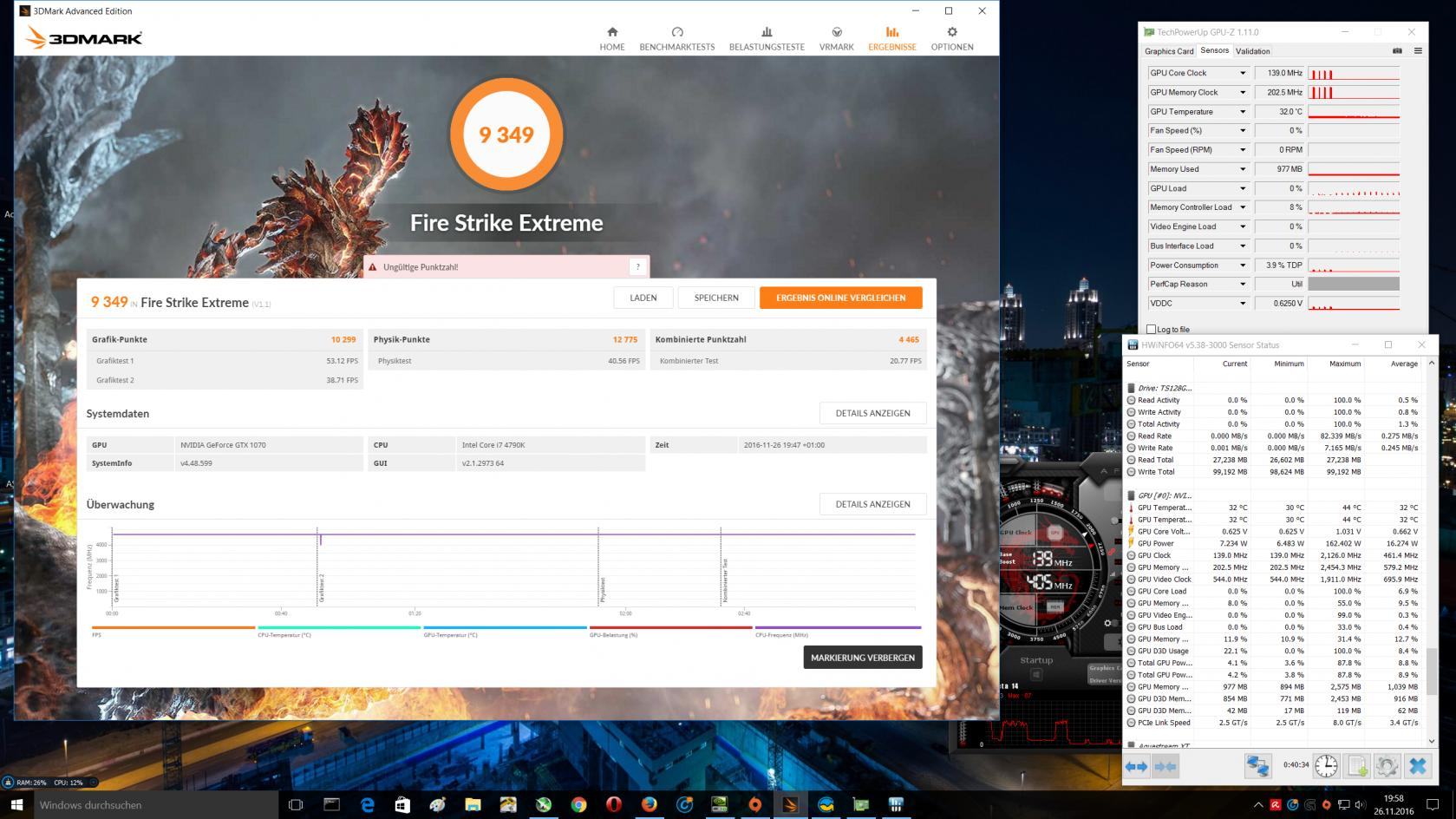This screenshot has width=1456, height=819.
Task: Click HWiNFO collapse columns grayed arrows icon
Action: pyautogui.click(x=1165, y=766)
